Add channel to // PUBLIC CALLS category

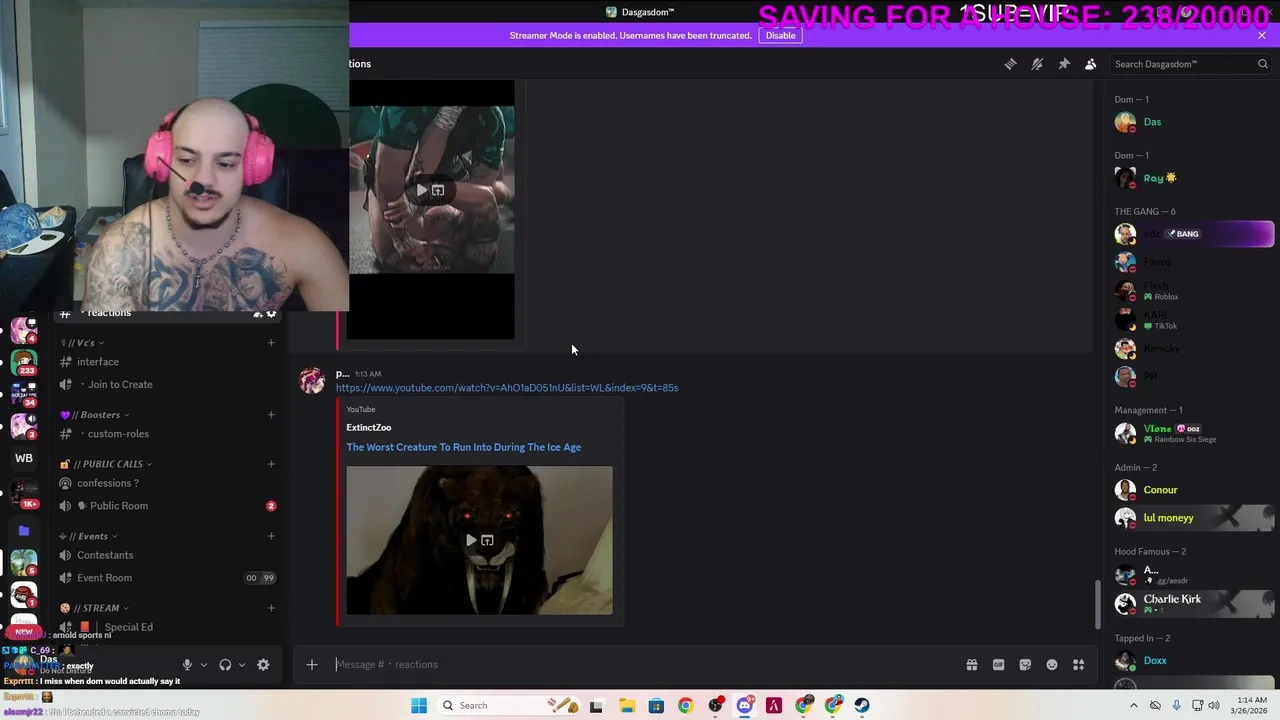click(271, 464)
